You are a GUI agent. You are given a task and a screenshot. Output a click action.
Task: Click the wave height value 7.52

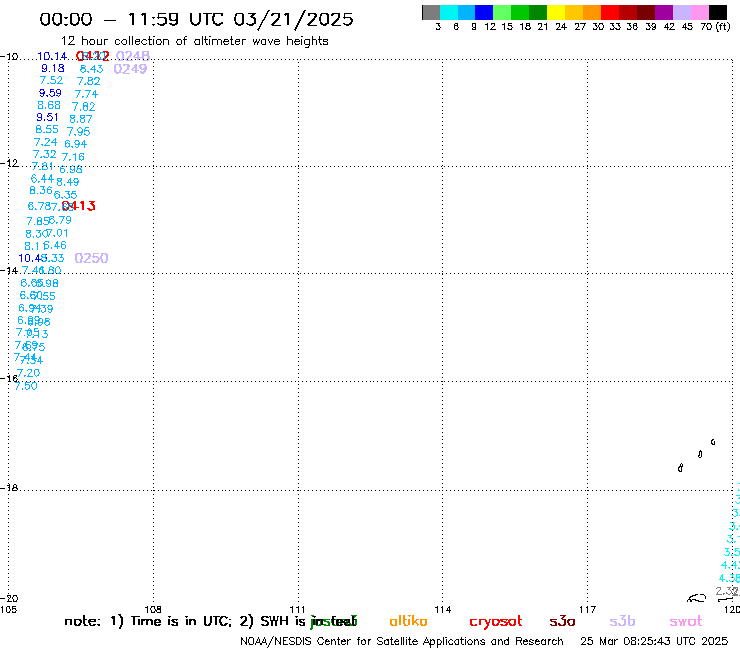[51, 81]
